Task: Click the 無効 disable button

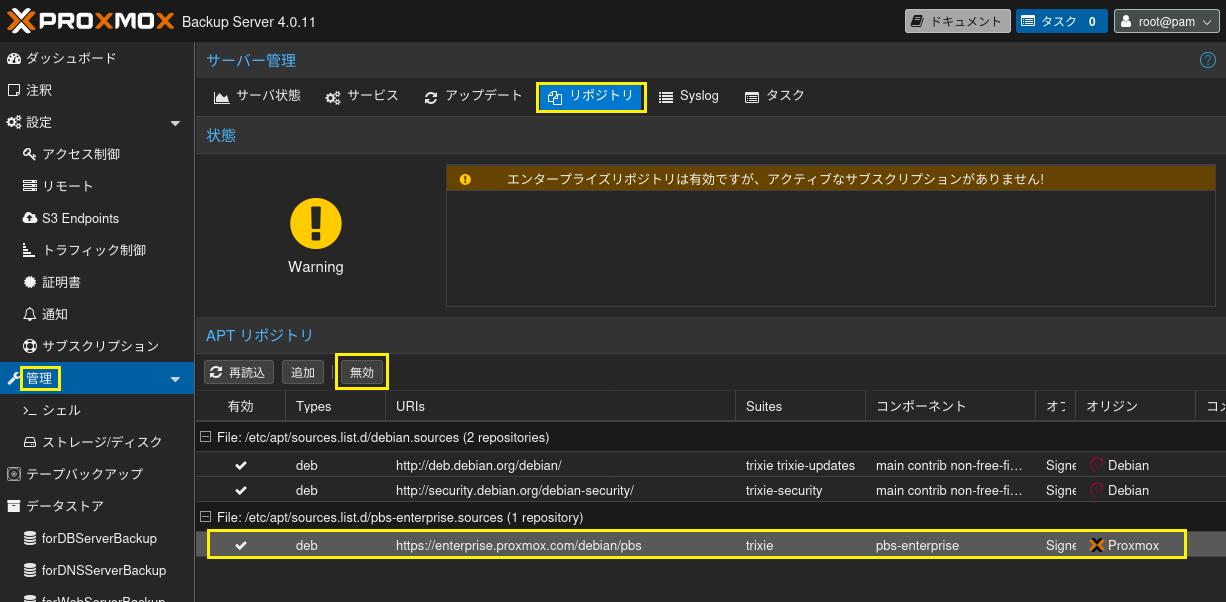Action: point(362,372)
